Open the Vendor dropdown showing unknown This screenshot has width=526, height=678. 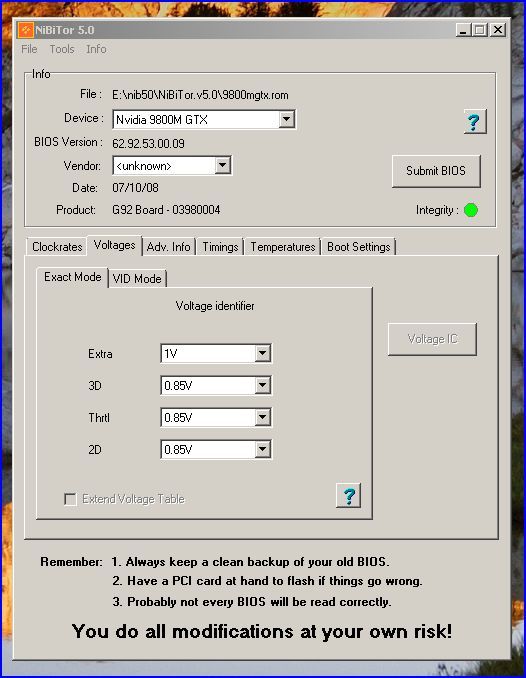point(172,166)
